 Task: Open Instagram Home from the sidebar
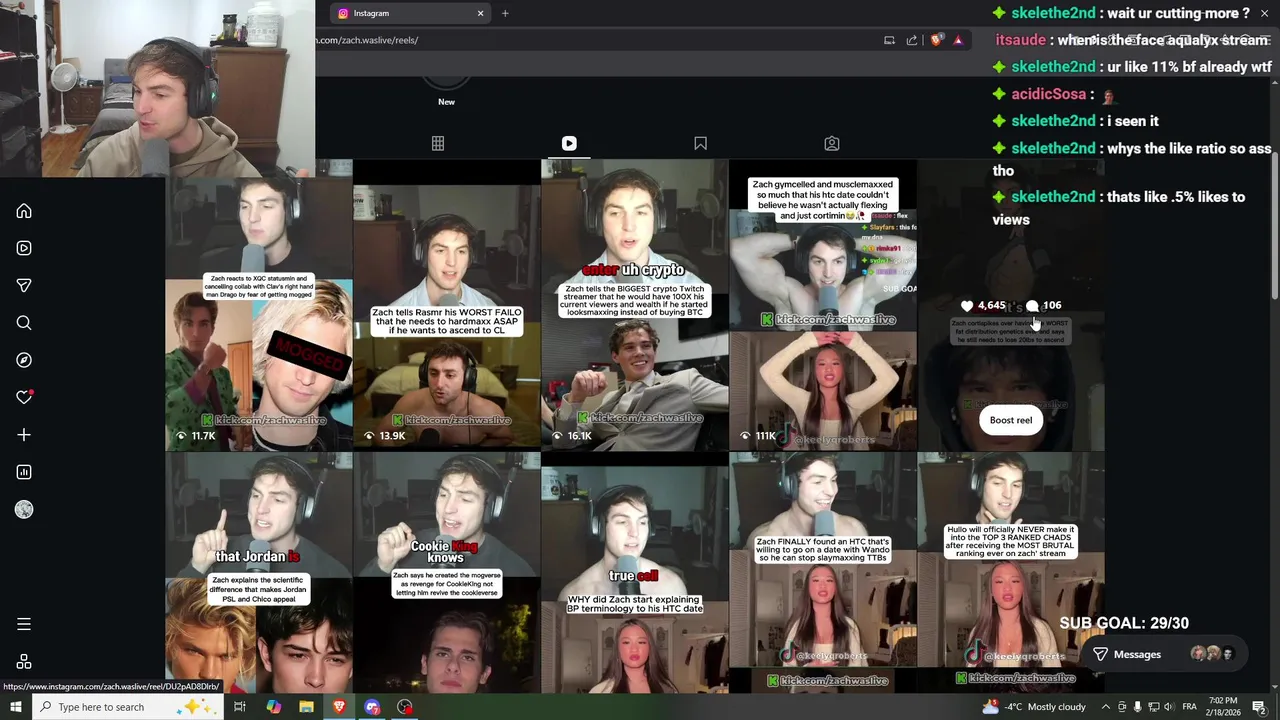24,211
